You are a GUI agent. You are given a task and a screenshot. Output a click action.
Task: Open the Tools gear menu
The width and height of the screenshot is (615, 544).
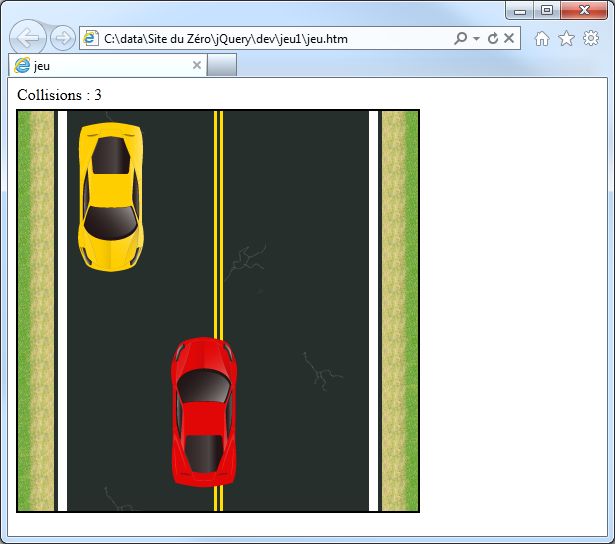coord(591,39)
